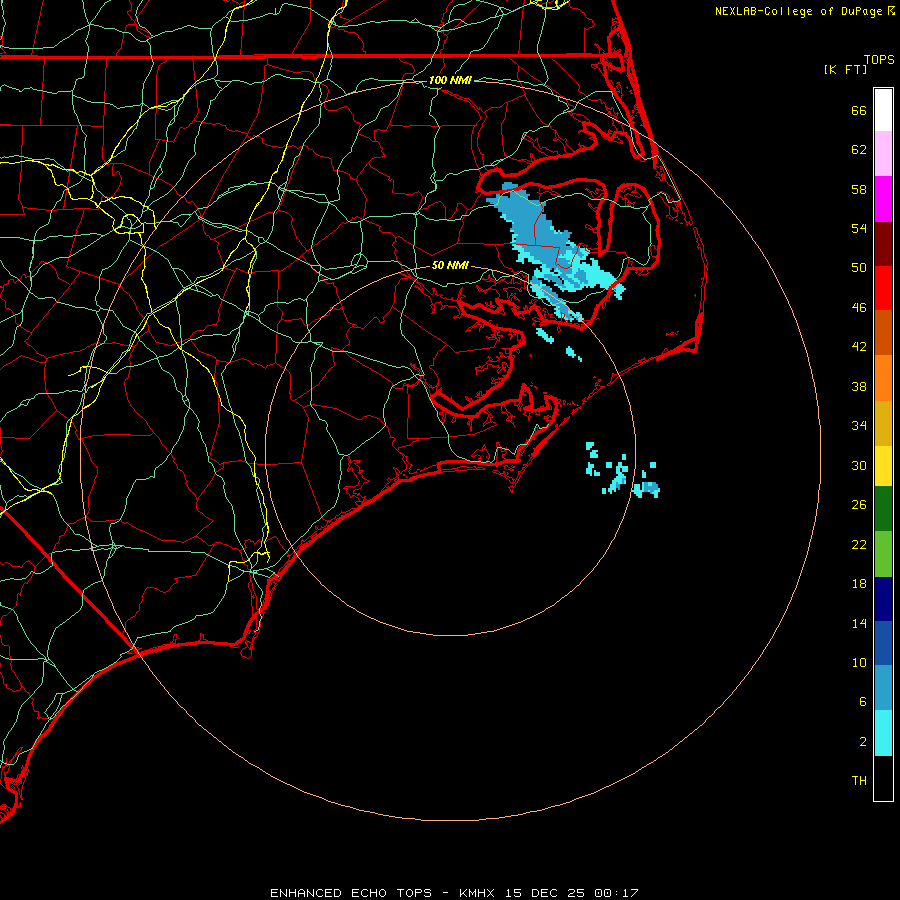Click the legend value 10
The width and height of the screenshot is (900, 900).
click(x=859, y=663)
